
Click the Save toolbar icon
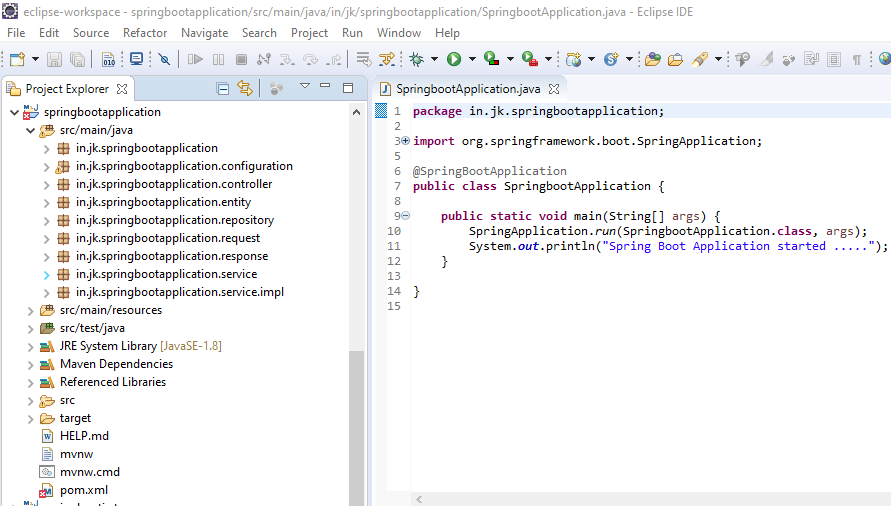coord(54,59)
